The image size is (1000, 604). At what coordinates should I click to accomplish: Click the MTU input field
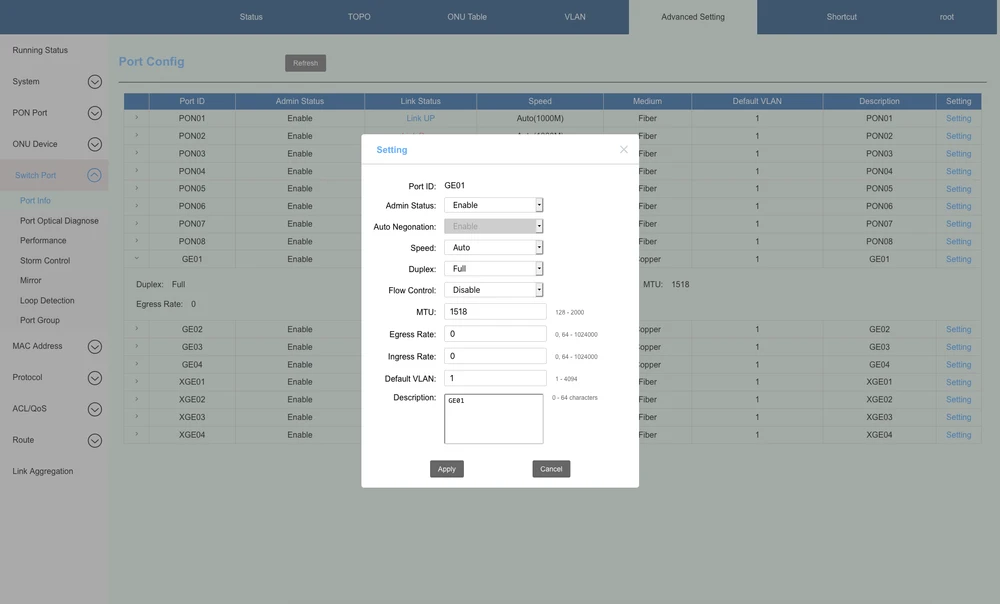tap(495, 312)
